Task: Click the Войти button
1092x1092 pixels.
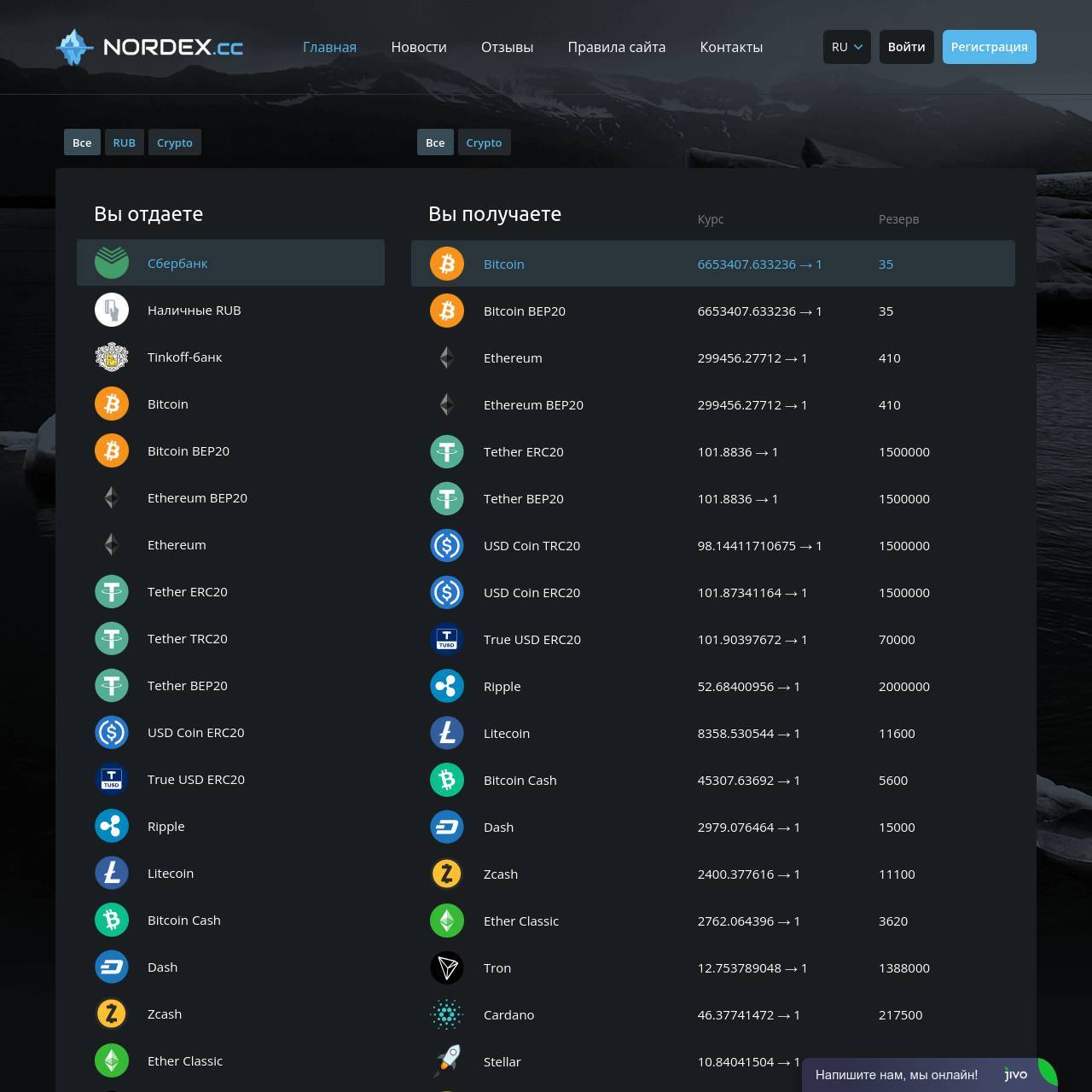Action: click(x=906, y=47)
